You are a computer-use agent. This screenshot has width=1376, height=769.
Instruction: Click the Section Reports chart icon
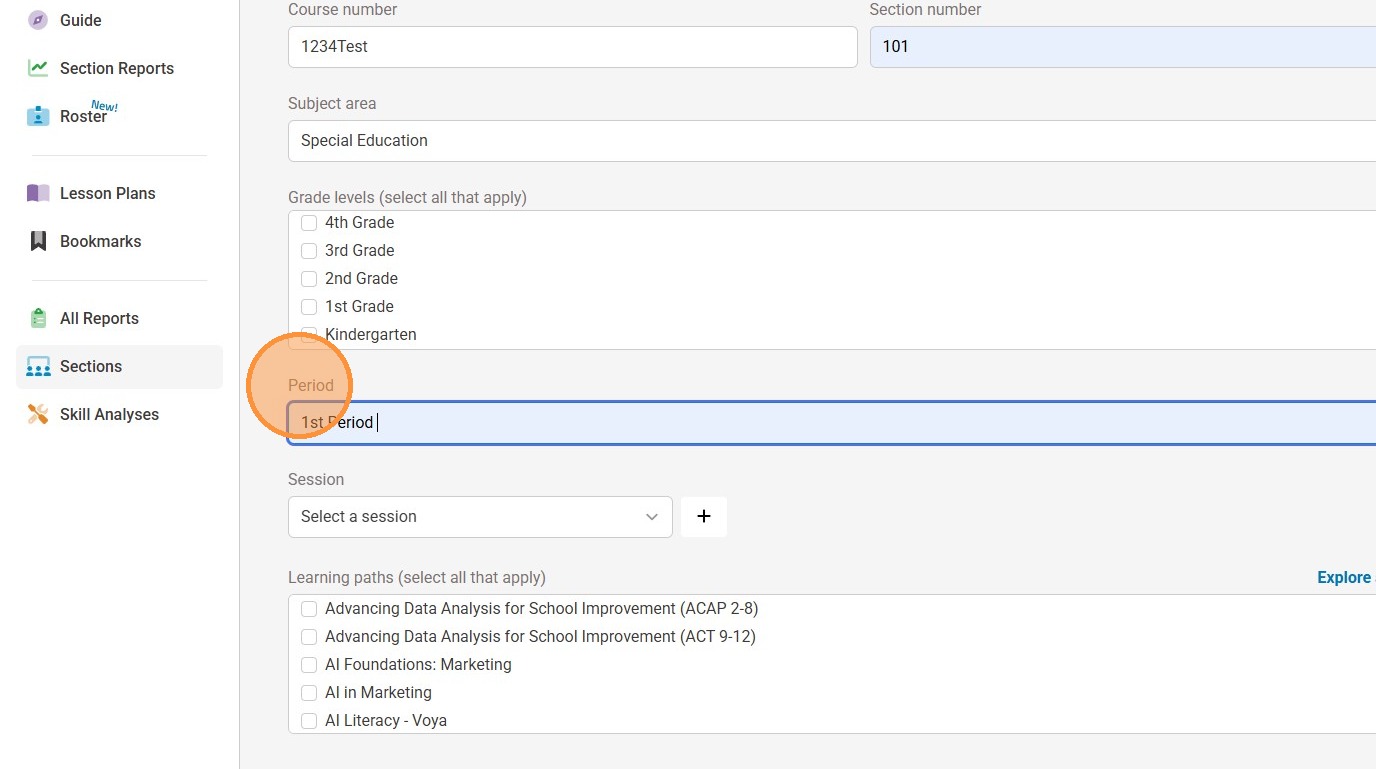tap(38, 68)
